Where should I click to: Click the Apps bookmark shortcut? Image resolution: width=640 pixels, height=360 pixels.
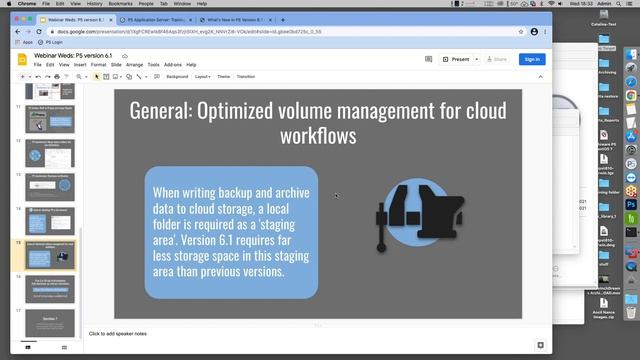pyautogui.click(x=24, y=42)
